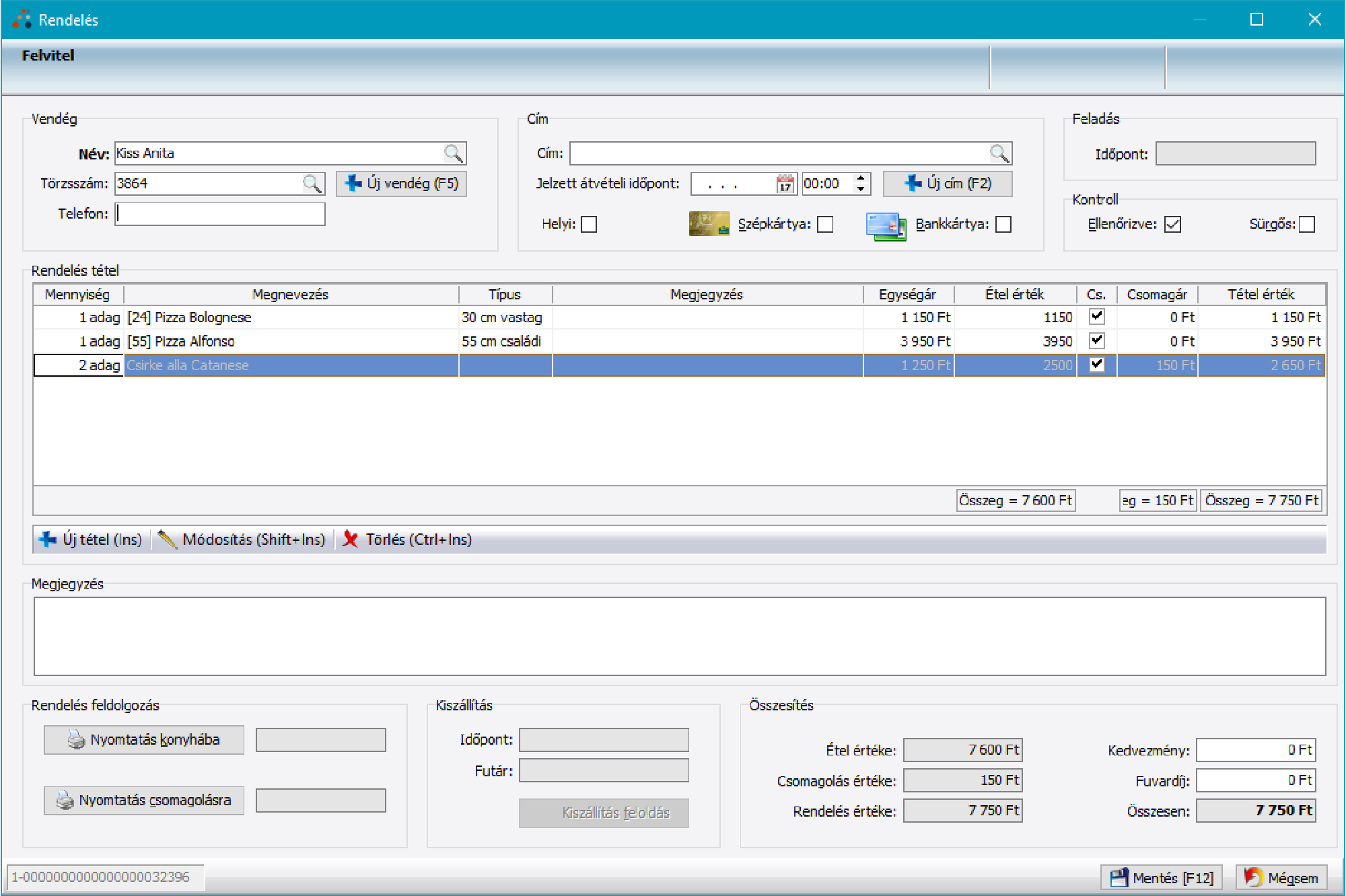Click the Egységár column header
Image resolution: width=1346 pixels, height=896 pixels.
tap(908, 295)
